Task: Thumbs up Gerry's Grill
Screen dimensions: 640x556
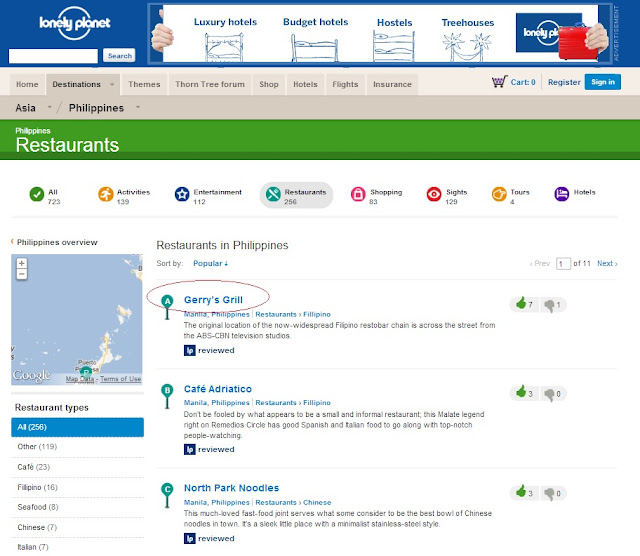Action: pyautogui.click(x=524, y=304)
